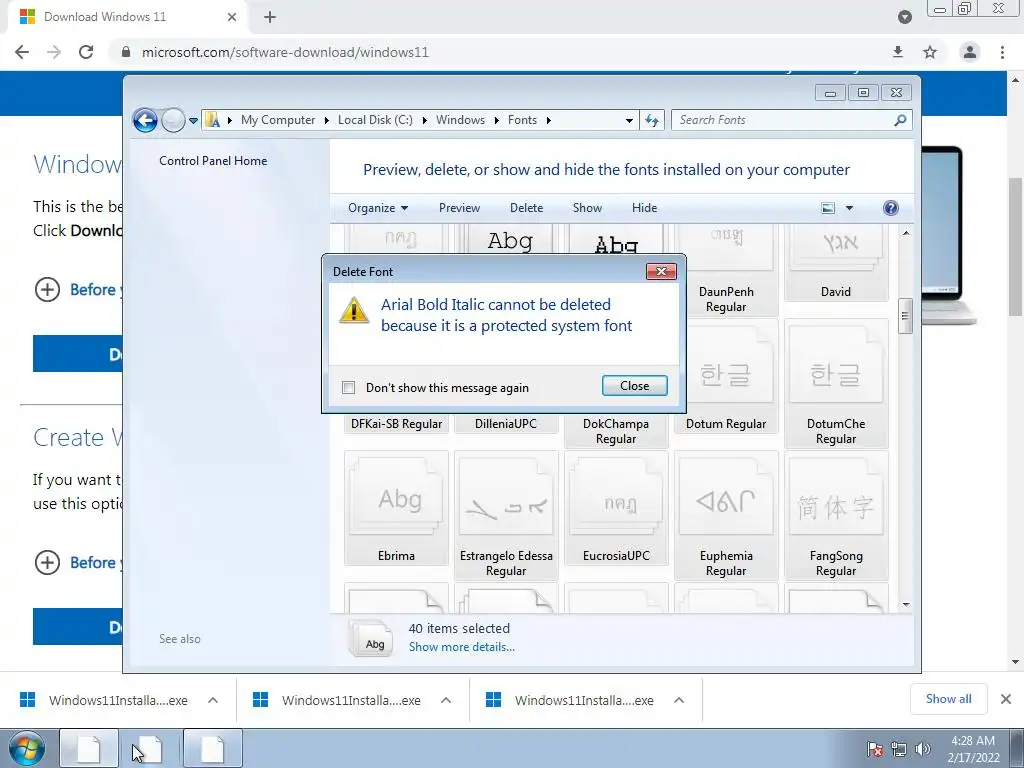Viewport: 1024px width, 768px height.
Task: Click Fonts breadcrumb segment
Action: pos(522,120)
